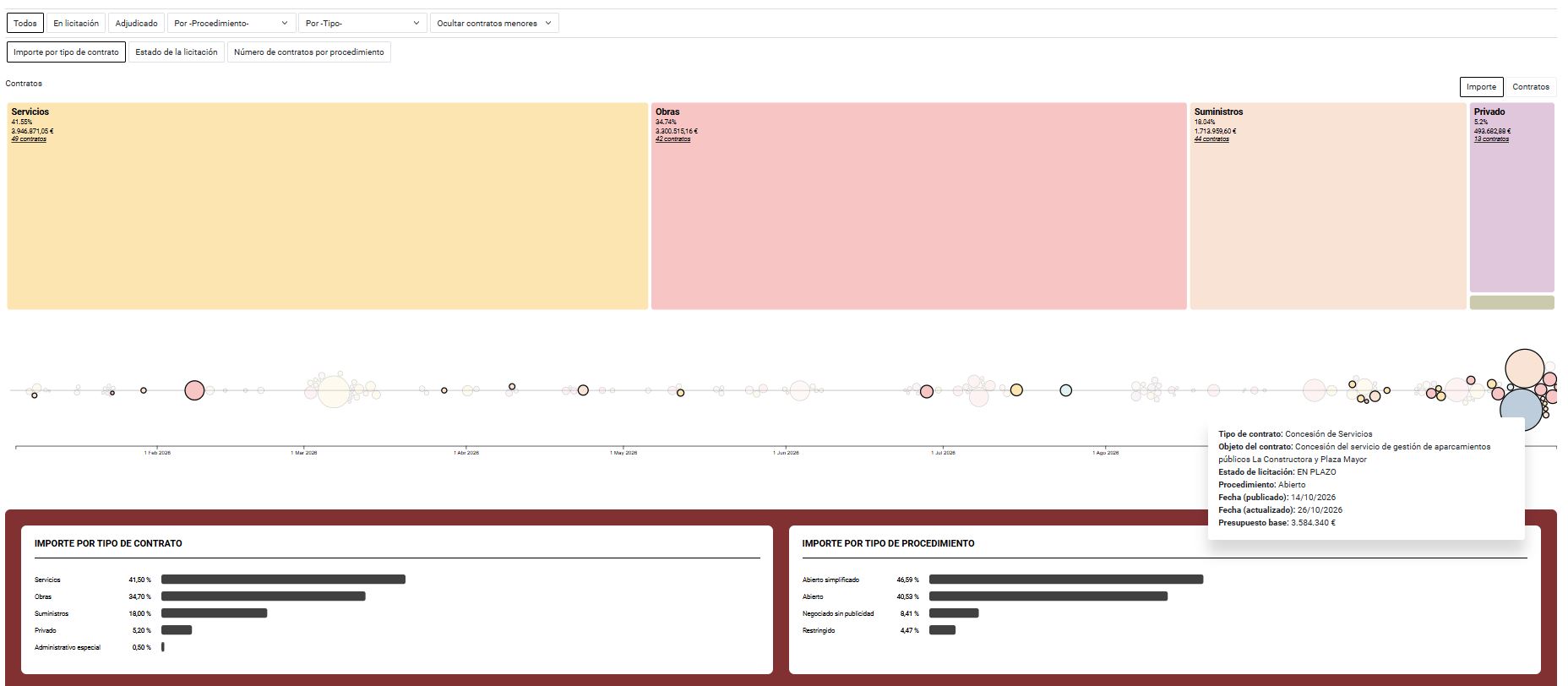Select the pink Obras treemap tile
Viewport: 1568px width, 686px height.
click(x=919, y=206)
